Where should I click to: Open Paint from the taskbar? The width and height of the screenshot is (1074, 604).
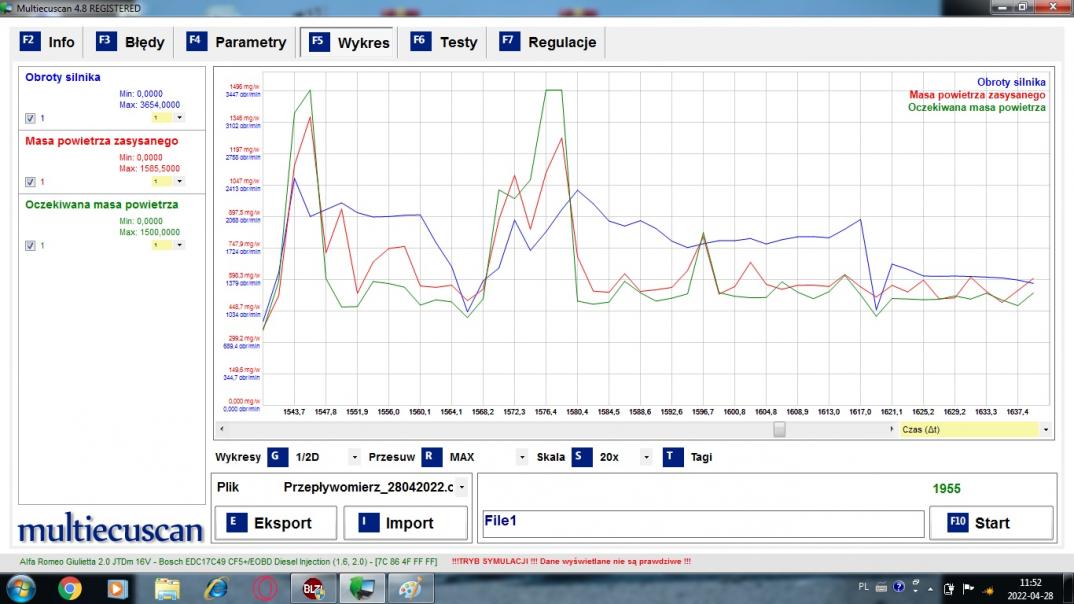[410, 589]
